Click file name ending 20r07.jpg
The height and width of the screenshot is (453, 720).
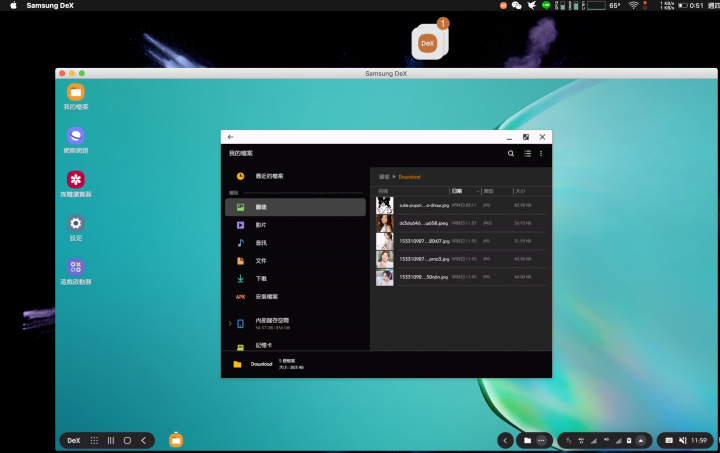(424, 241)
